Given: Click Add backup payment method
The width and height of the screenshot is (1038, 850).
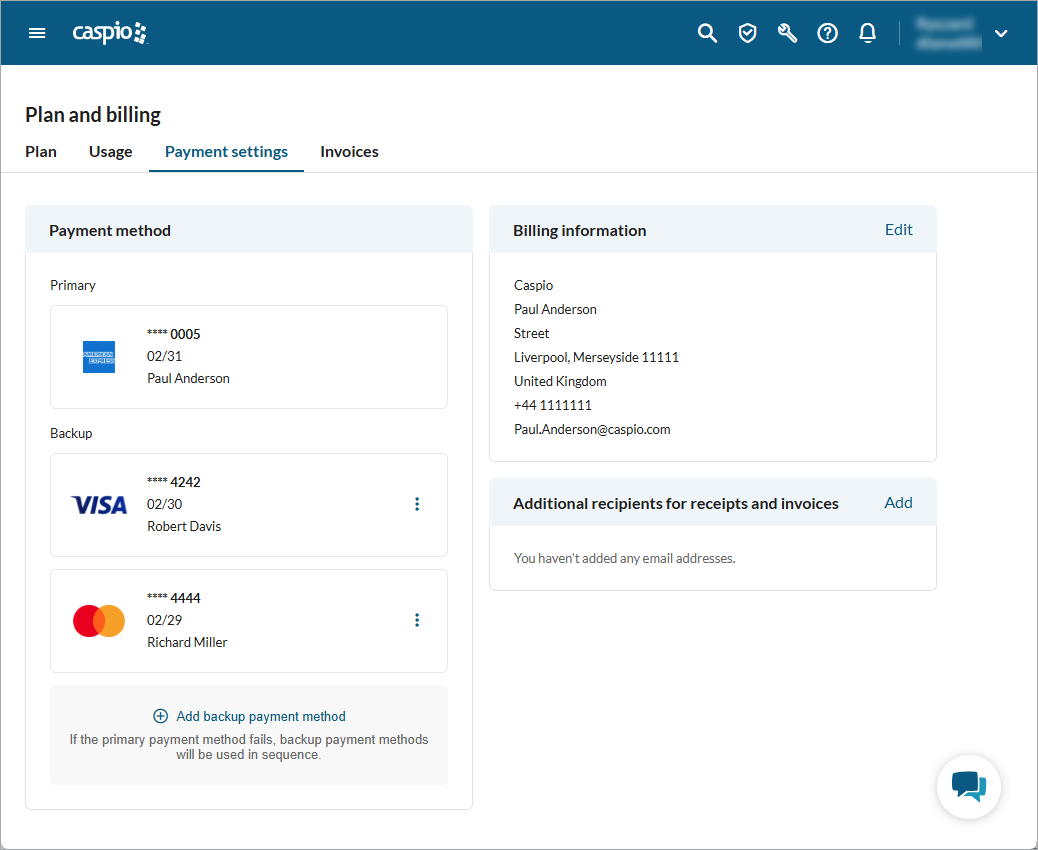Looking at the screenshot, I should coord(248,716).
